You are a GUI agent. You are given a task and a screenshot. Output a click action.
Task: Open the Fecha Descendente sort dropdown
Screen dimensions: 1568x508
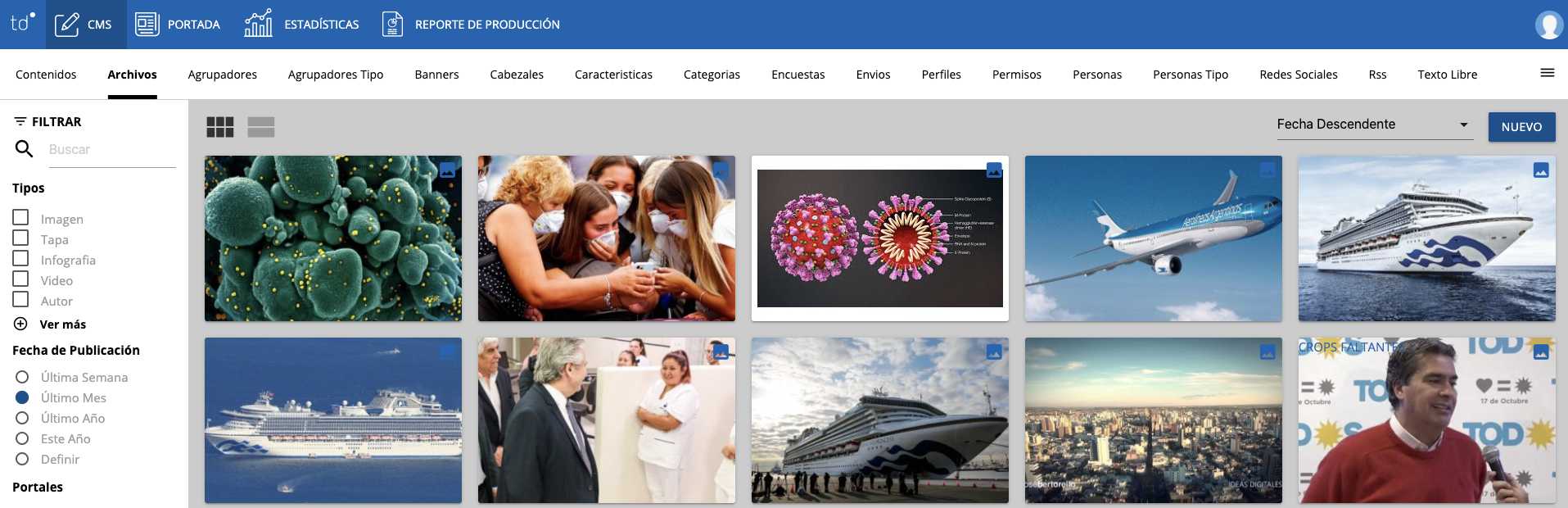1374,125
